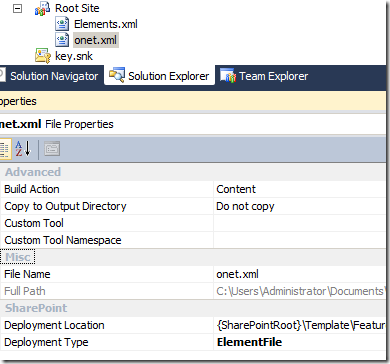
Task: Click the Solution Explorer tab icon
Action: tap(117, 75)
